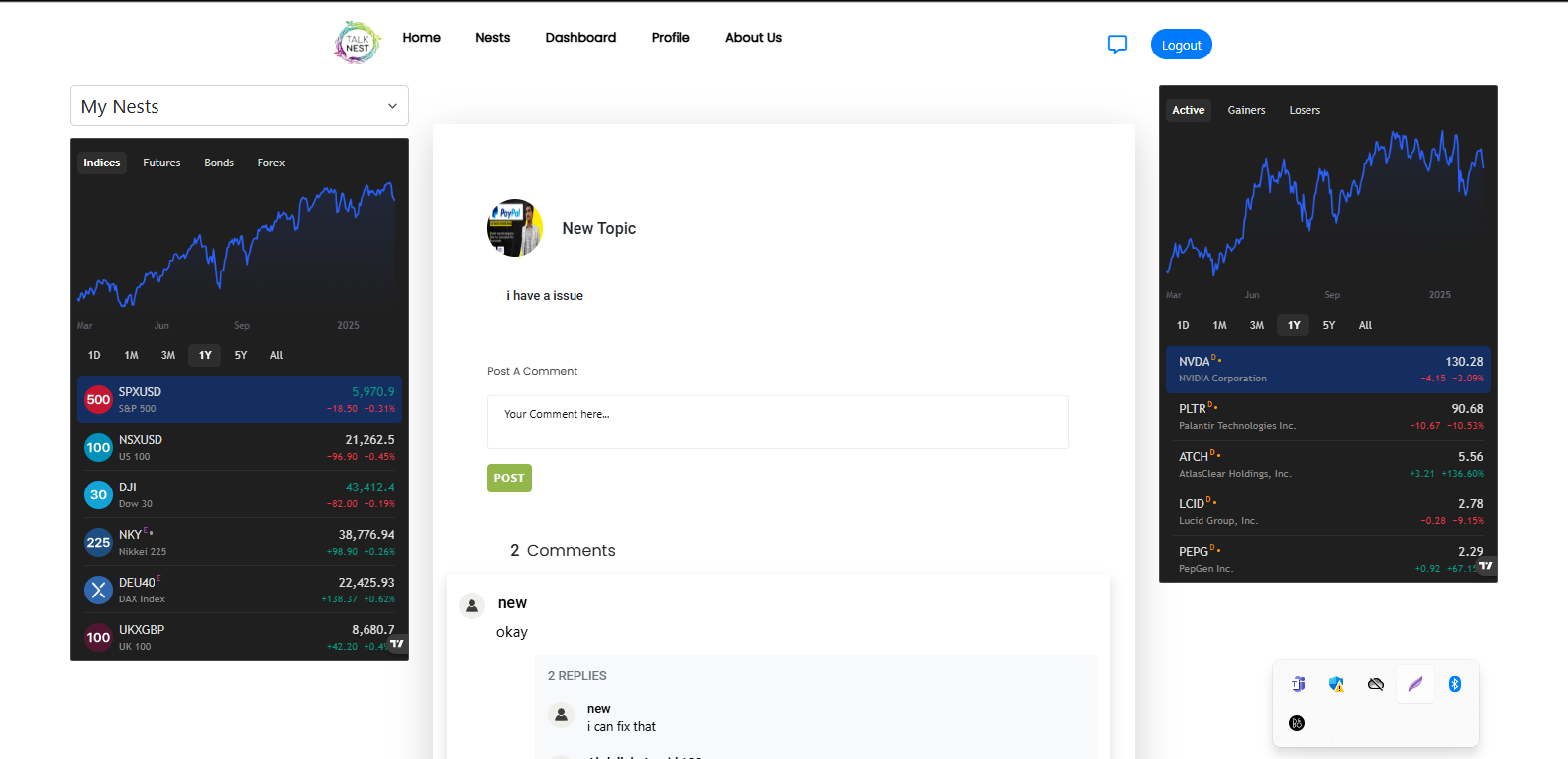Switch to the Futures tab
The width and height of the screenshot is (1568, 759).
[161, 163]
